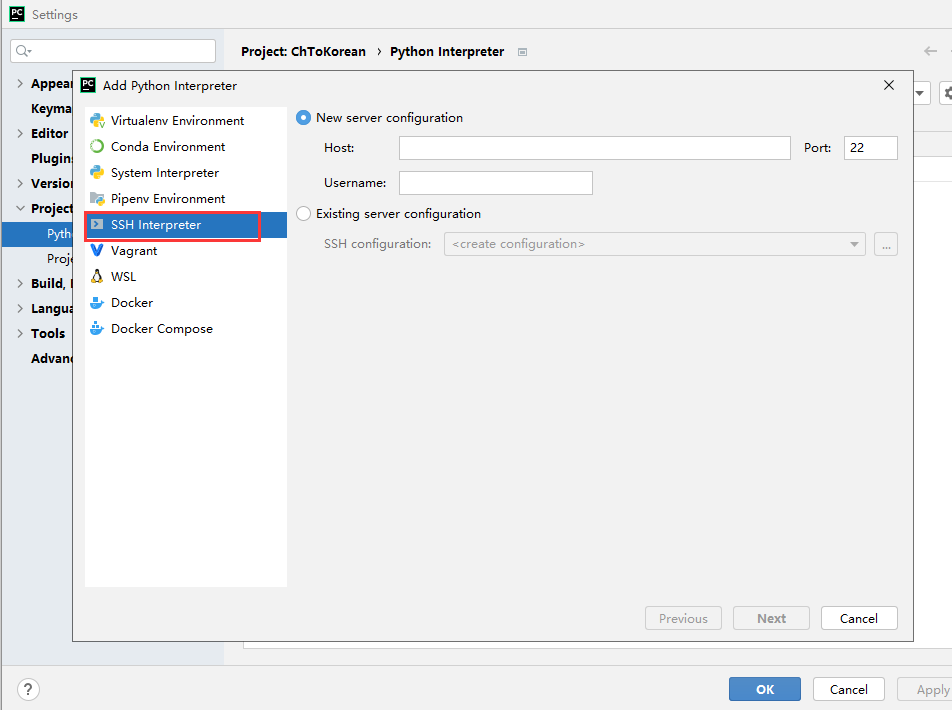
Task: Click Project: ChToKorean breadcrumb
Action: (x=304, y=52)
